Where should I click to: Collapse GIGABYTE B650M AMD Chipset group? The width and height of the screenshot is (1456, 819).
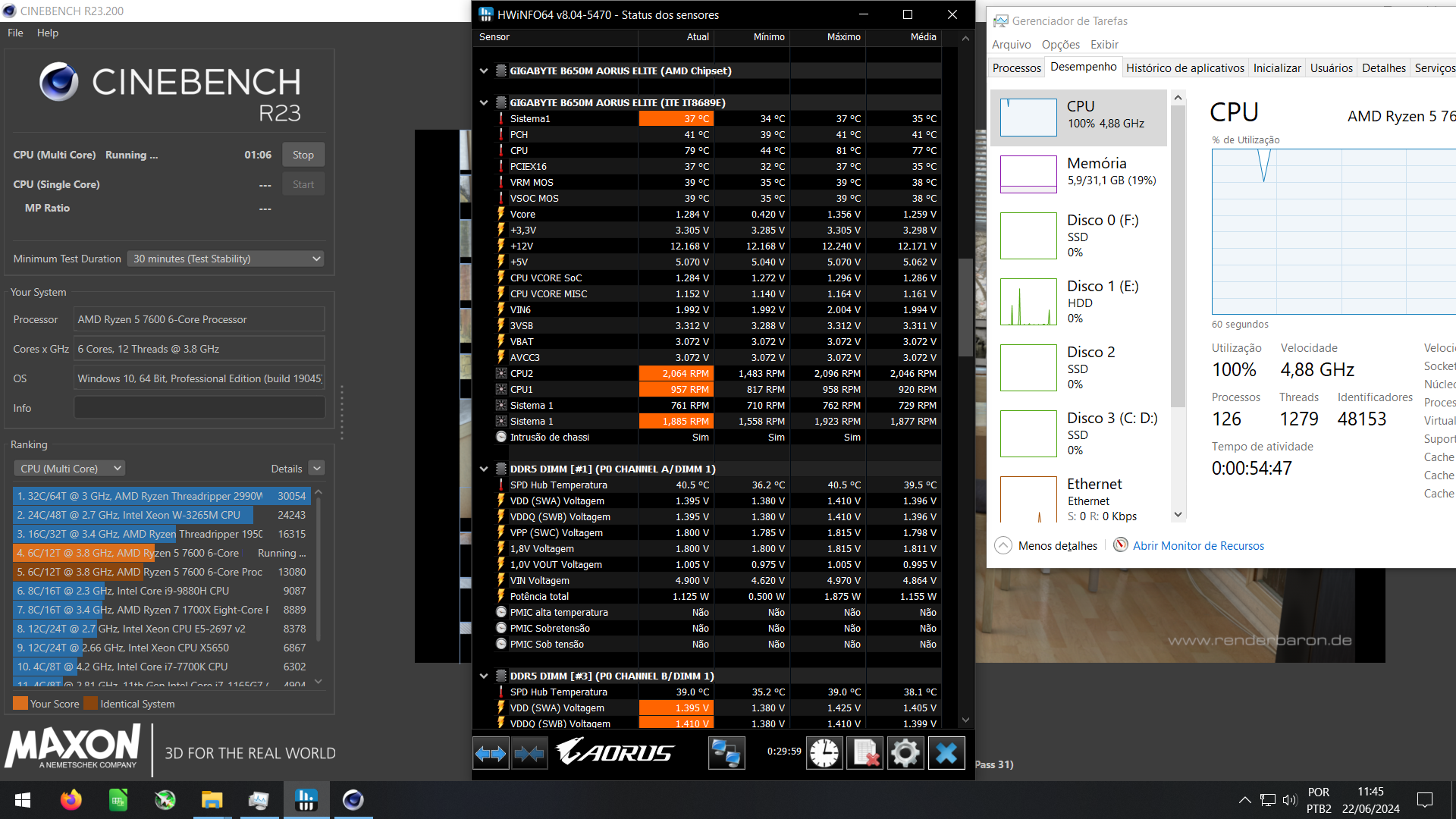484,71
